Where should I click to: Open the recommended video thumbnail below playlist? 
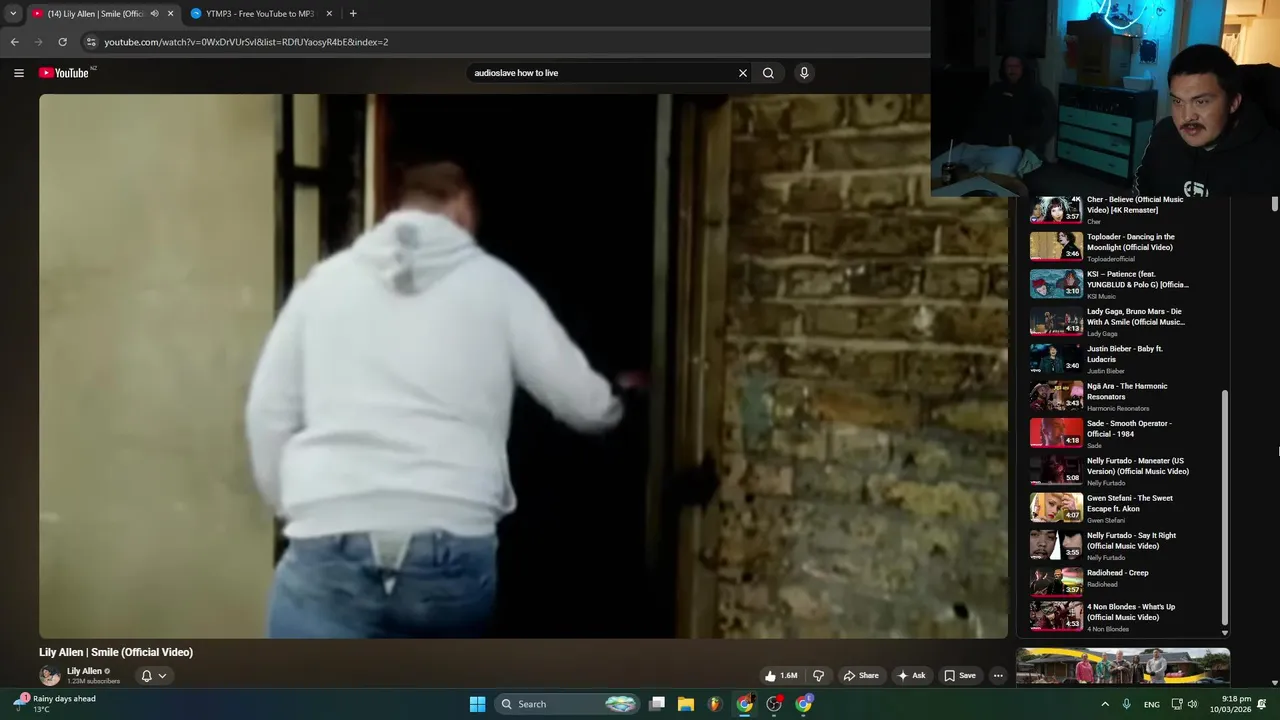[x=1123, y=667]
